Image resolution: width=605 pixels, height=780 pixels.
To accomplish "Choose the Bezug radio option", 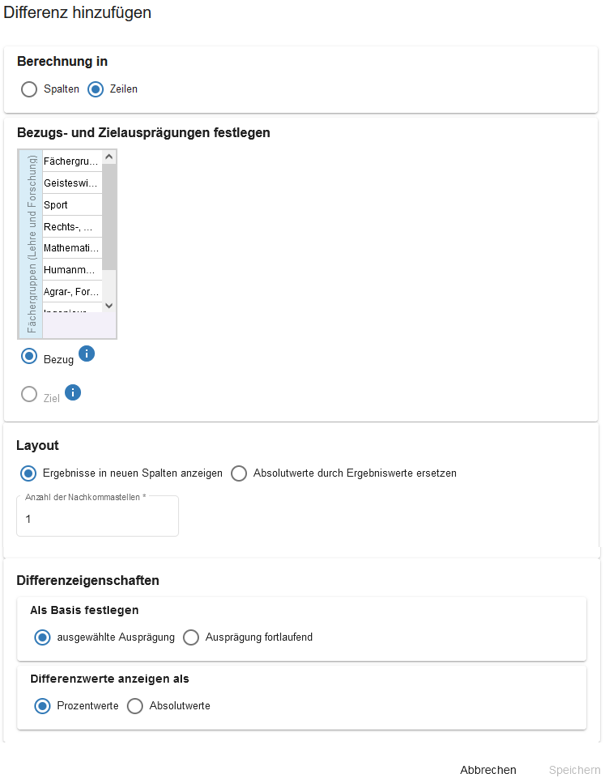I will 29,356.
